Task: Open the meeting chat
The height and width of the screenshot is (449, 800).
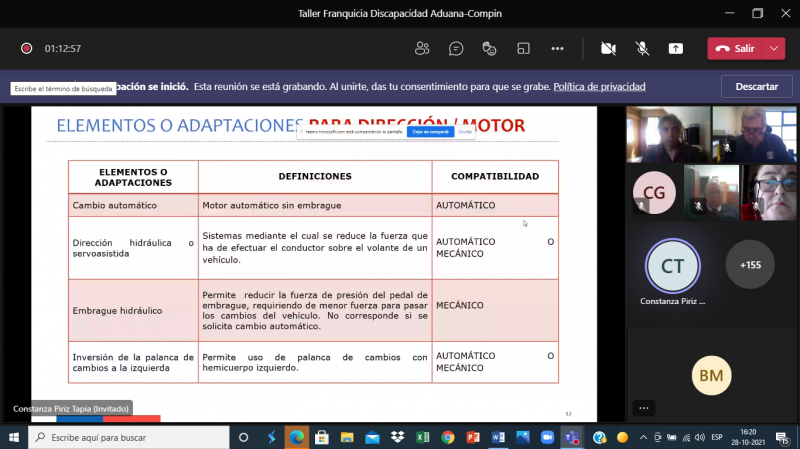Action: pos(456,48)
